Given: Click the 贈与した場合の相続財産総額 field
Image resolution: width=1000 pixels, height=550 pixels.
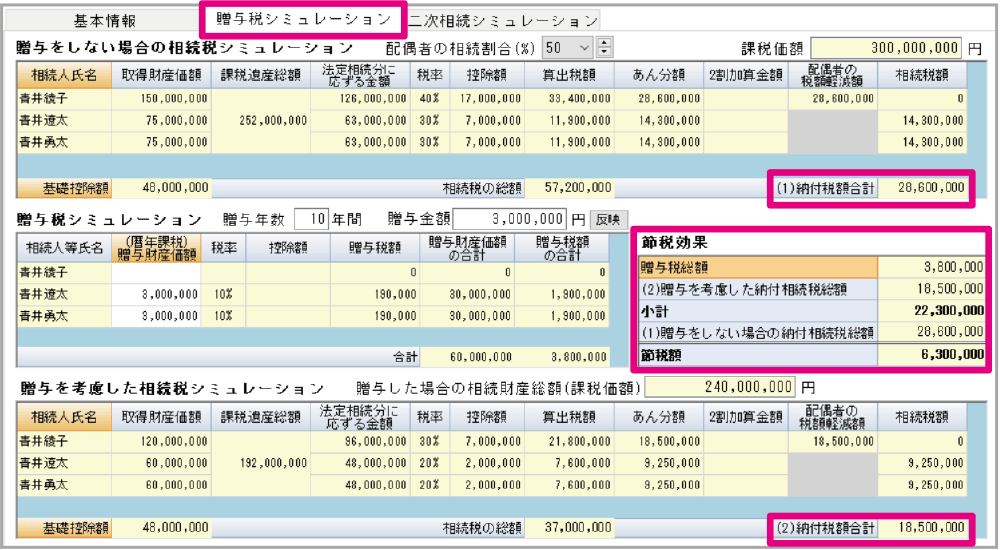Looking at the screenshot, I should (722, 387).
